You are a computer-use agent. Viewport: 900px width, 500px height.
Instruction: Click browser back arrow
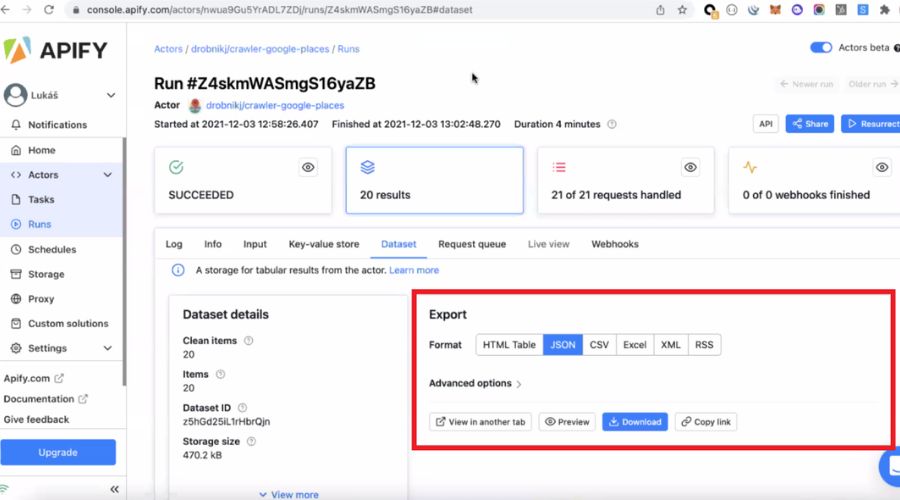(x=6, y=10)
